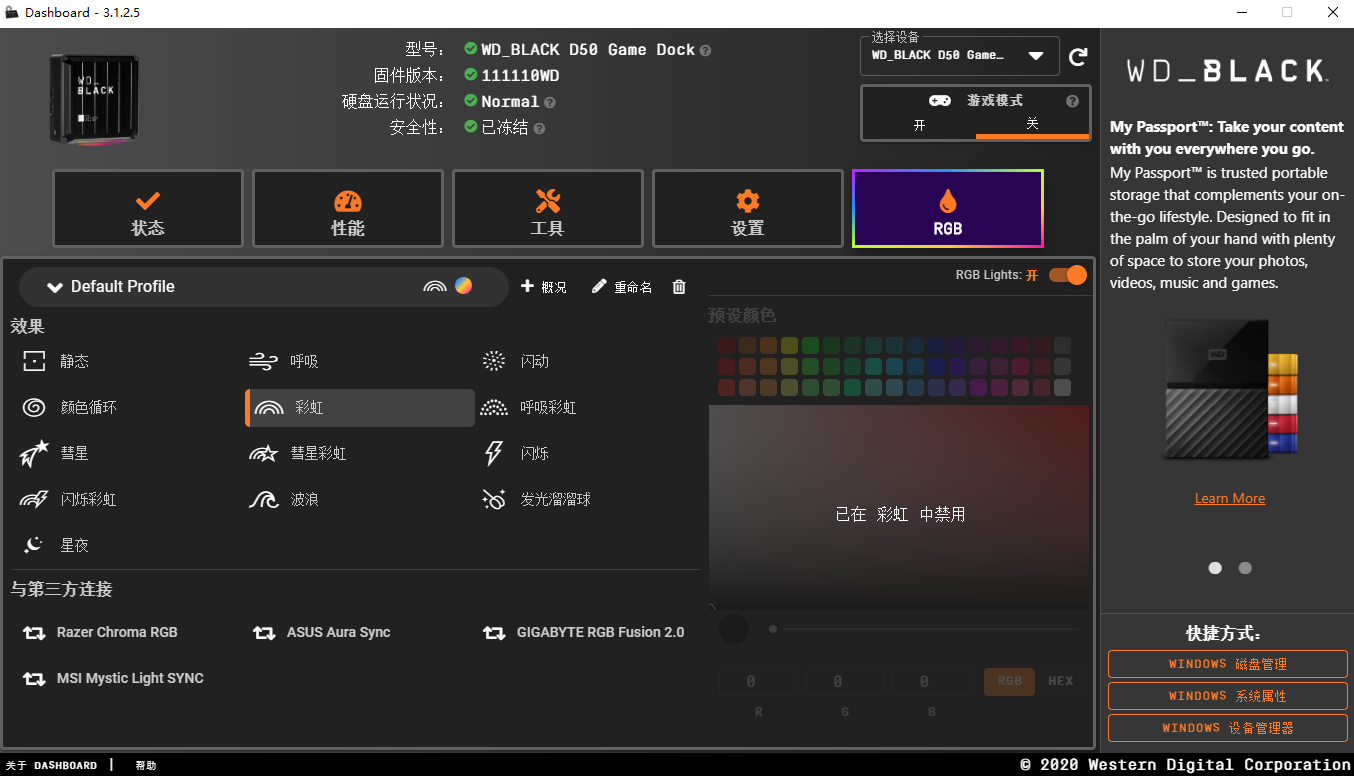This screenshot has height=776, width=1354.
Task: Set game mode to 关 off
Action: [1032, 125]
